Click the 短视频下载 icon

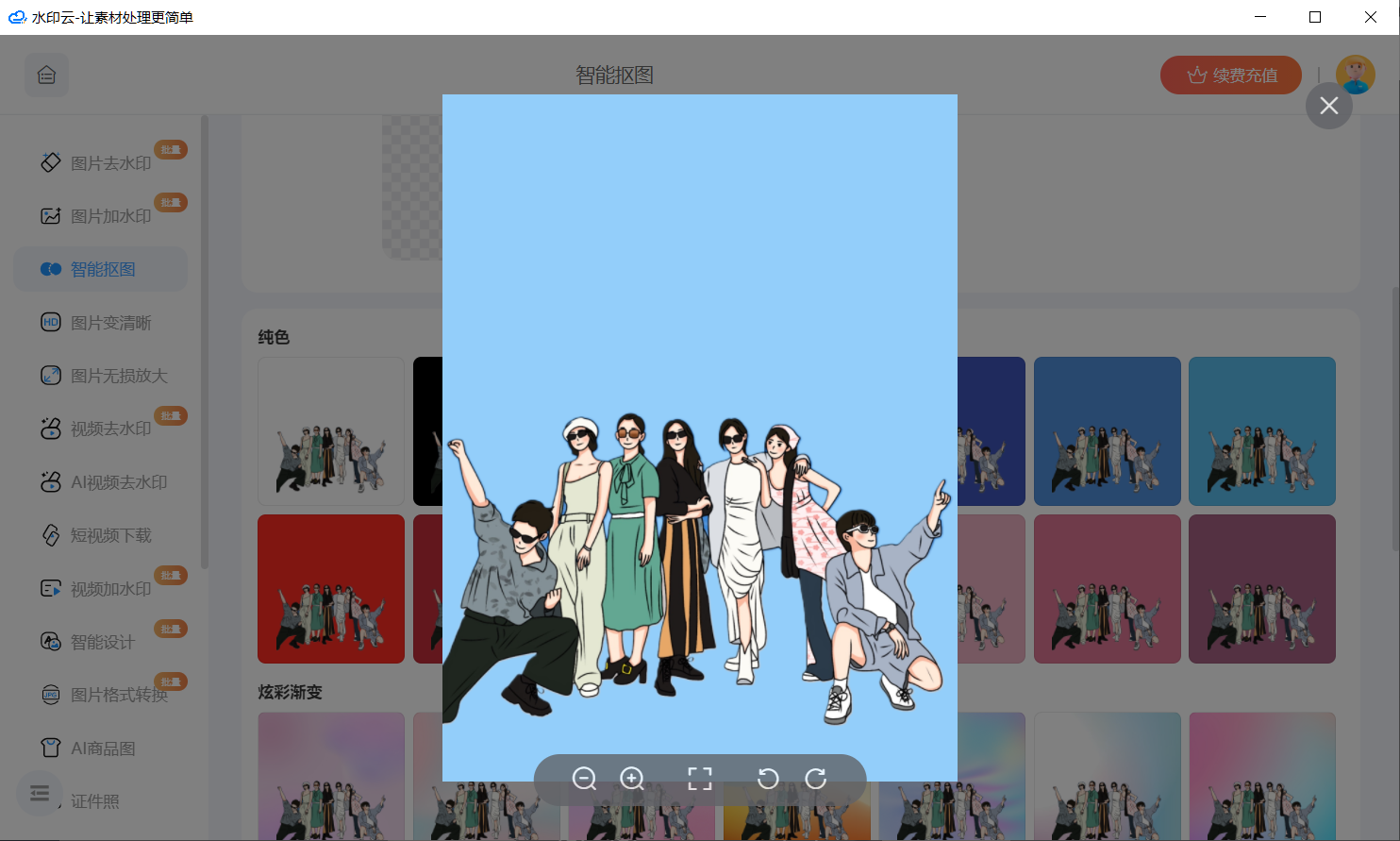51,535
